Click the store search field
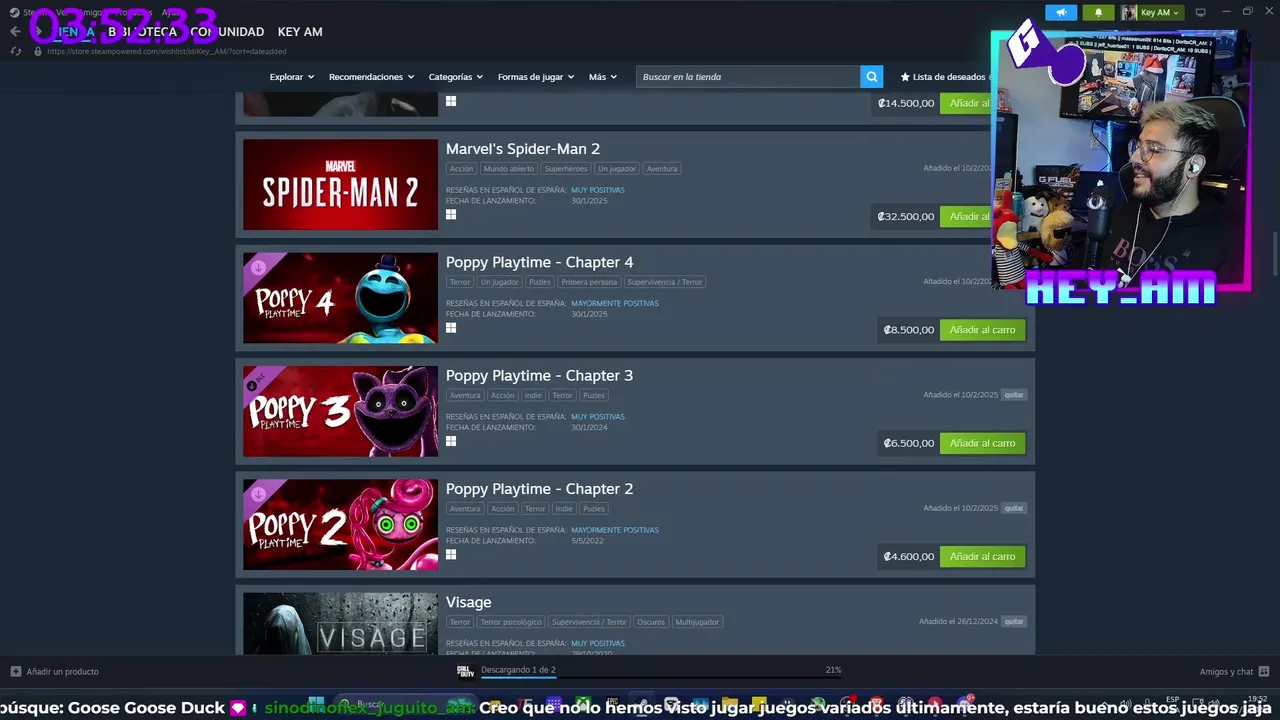 tap(748, 77)
